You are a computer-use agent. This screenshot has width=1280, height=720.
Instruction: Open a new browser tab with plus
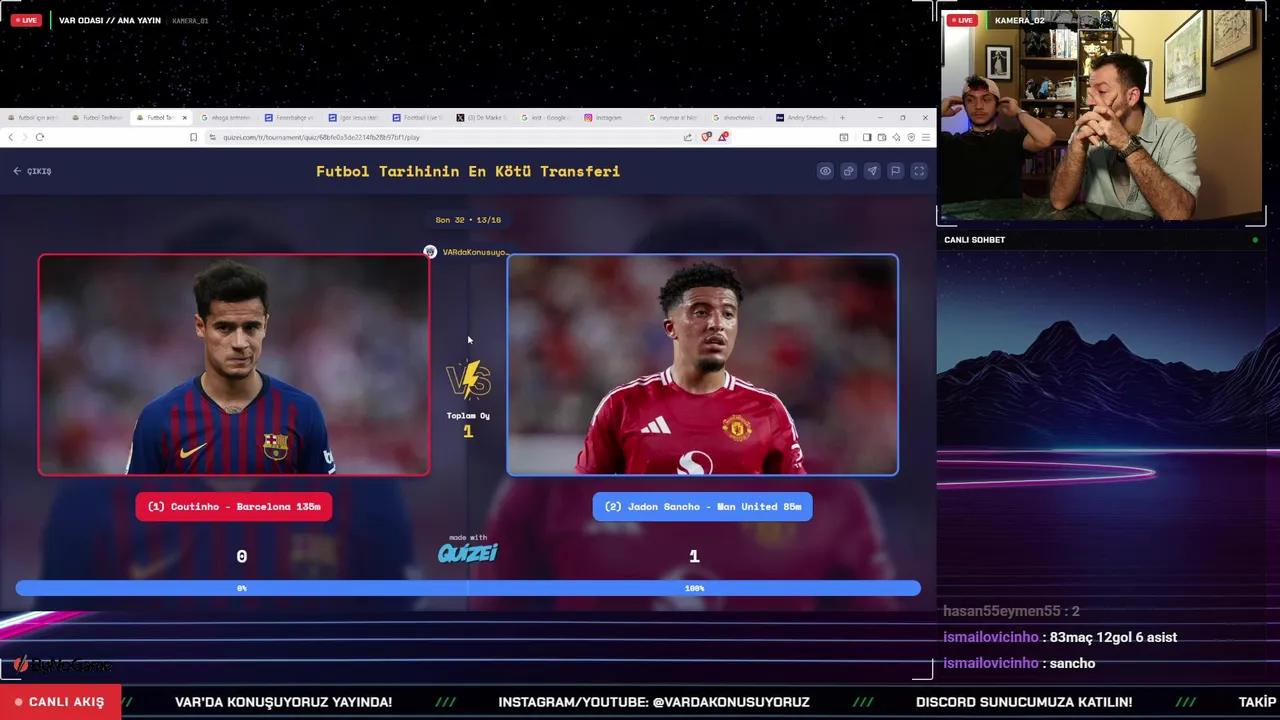[x=843, y=118]
